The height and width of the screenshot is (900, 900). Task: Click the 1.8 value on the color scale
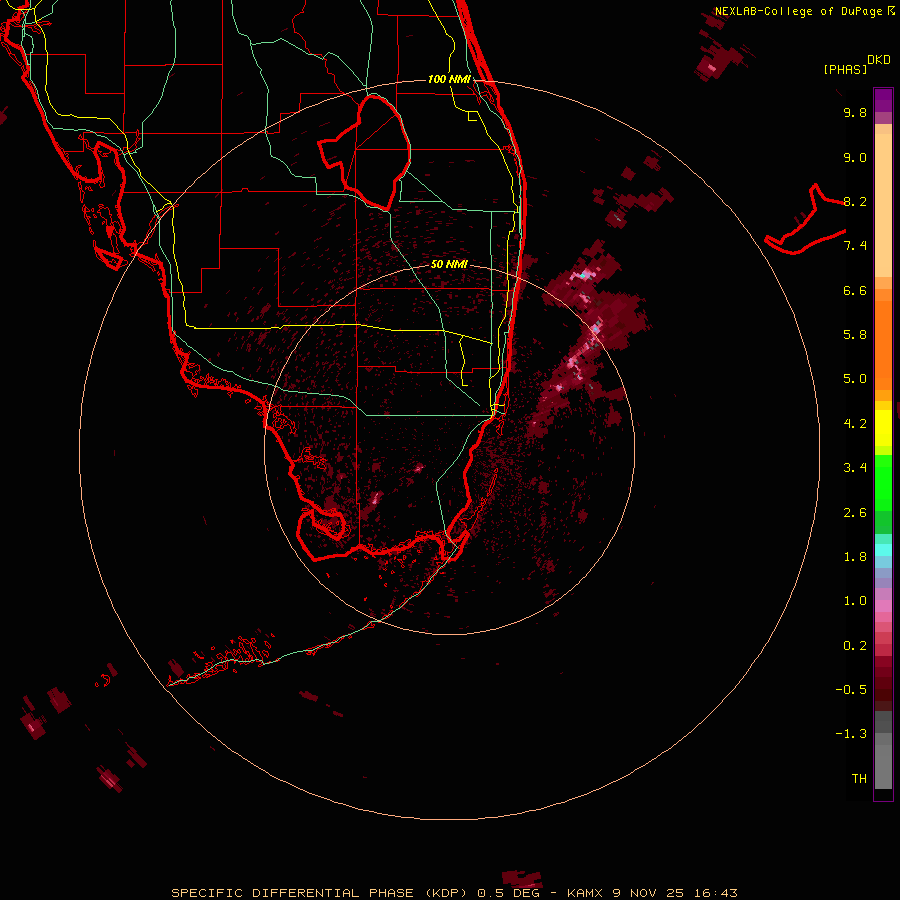pos(855,557)
